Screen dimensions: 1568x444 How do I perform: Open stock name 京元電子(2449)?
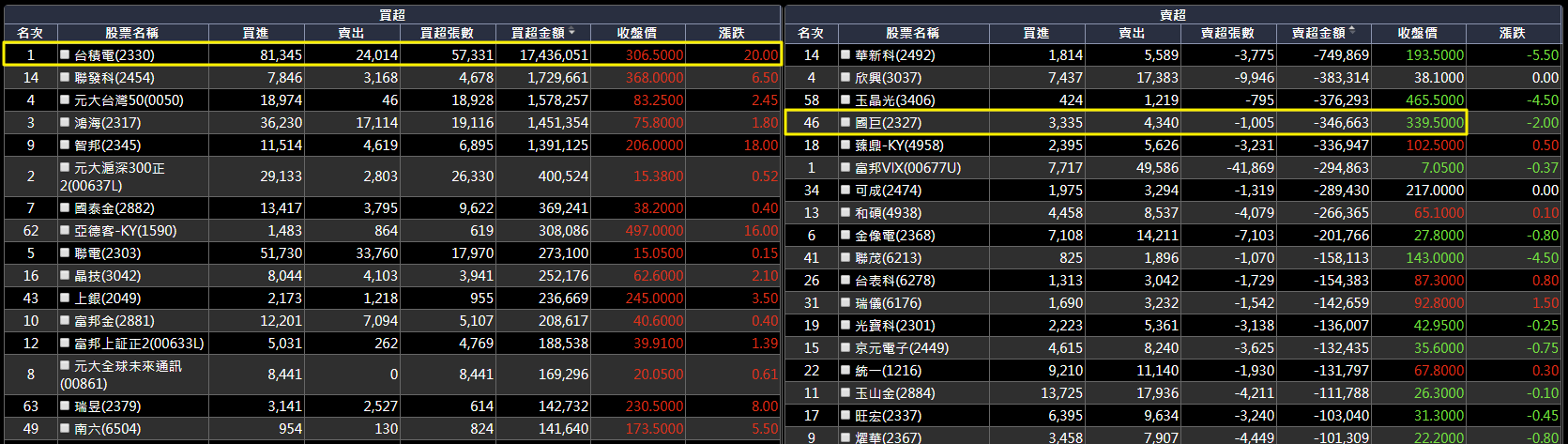[x=902, y=348]
